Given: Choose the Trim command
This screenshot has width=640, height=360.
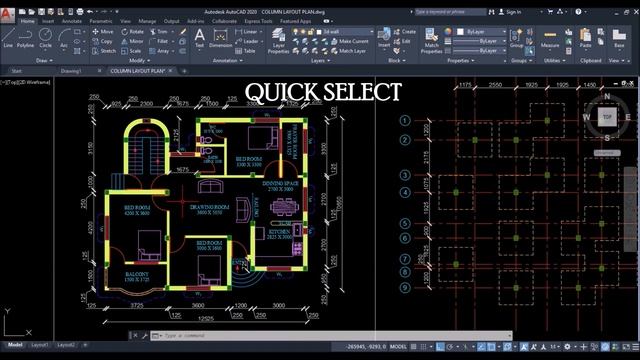Looking at the screenshot, I should point(159,31).
